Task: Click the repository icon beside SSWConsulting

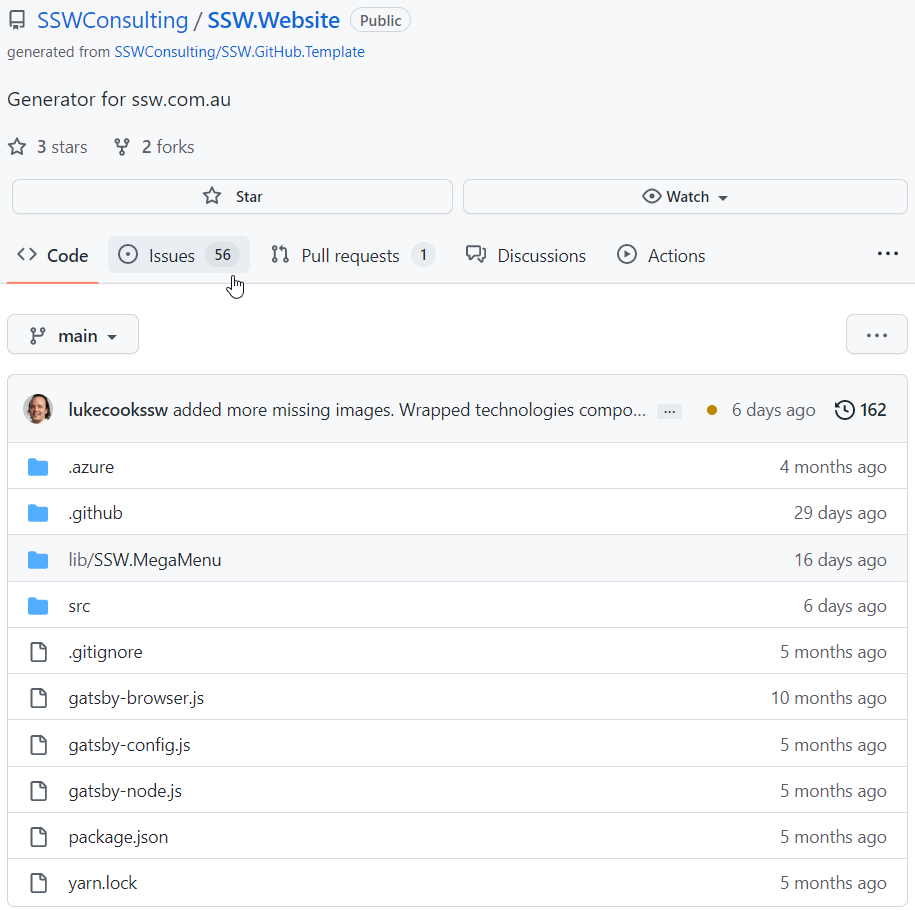Action: point(17,20)
